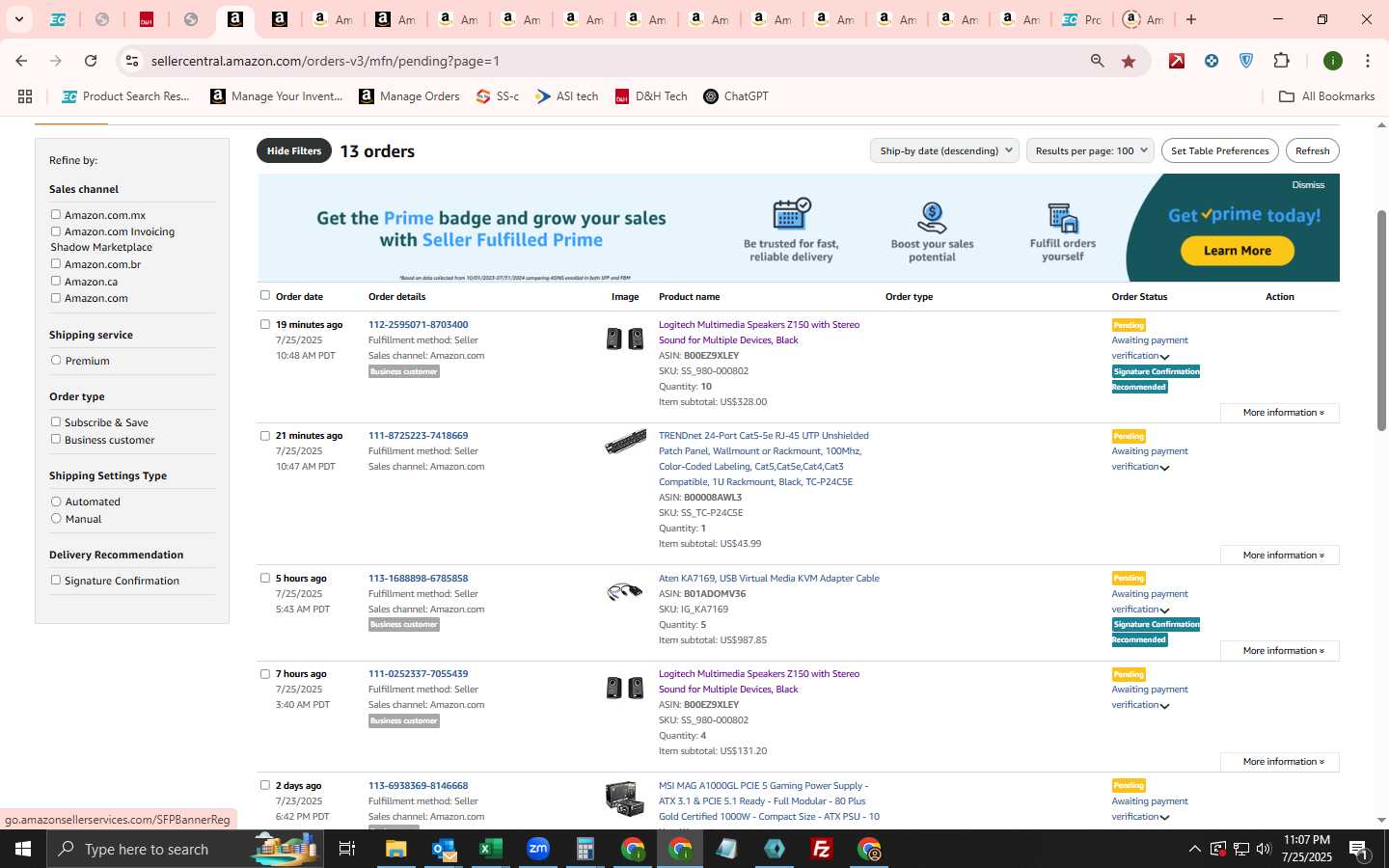Screen dimensions: 1389x868
Task: Expand status chevron for order 111-0252337-7055439
Action: [x=1164, y=706]
